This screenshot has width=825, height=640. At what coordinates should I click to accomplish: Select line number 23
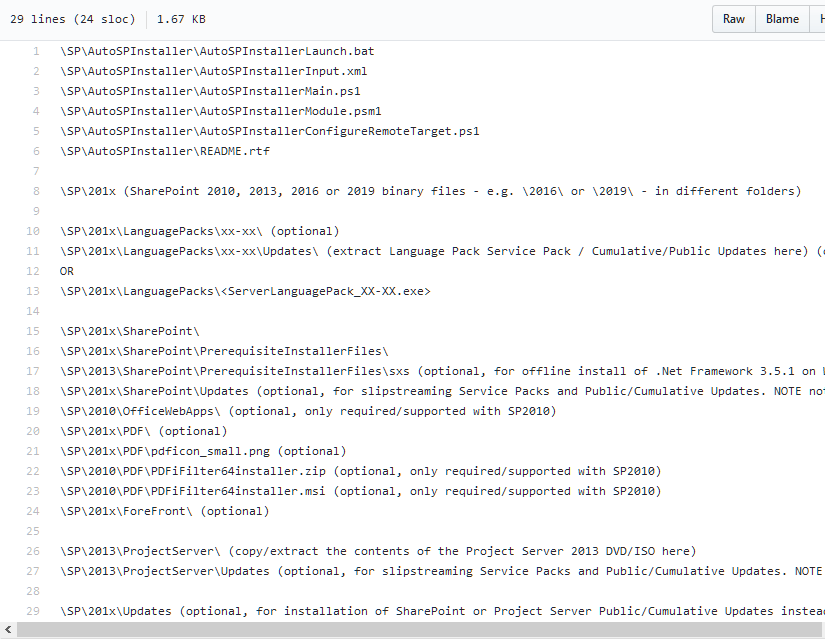[x=33, y=491]
